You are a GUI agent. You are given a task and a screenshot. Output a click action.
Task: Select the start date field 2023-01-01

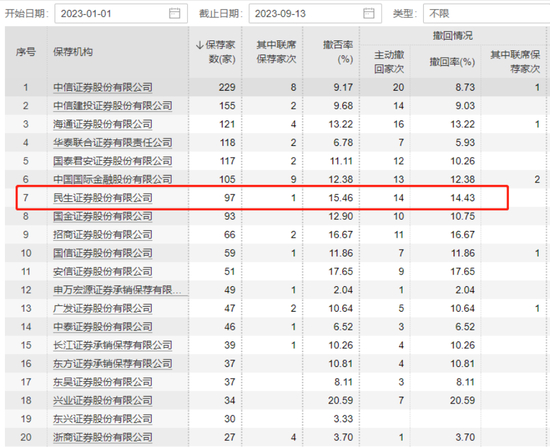tap(121, 14)
